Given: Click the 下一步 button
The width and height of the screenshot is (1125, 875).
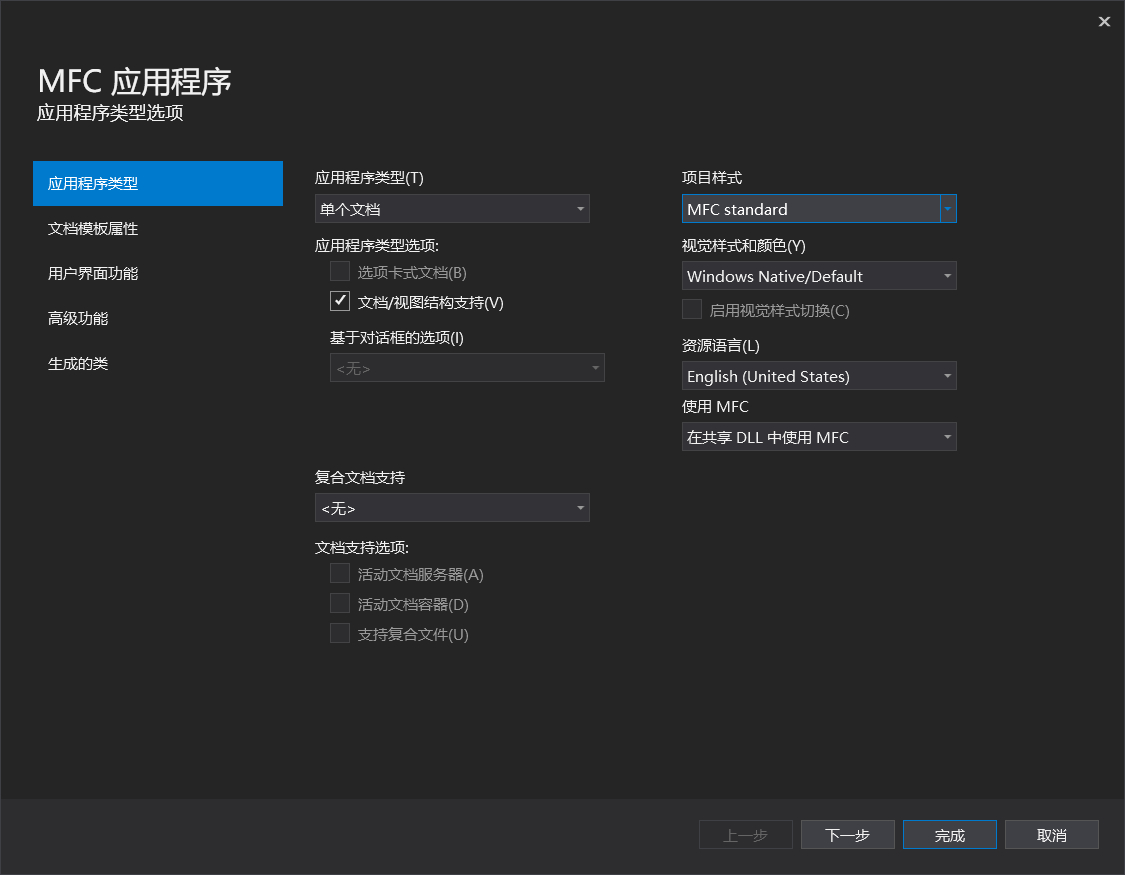Looking at the screenshot, I should click(x=847, y=834).
